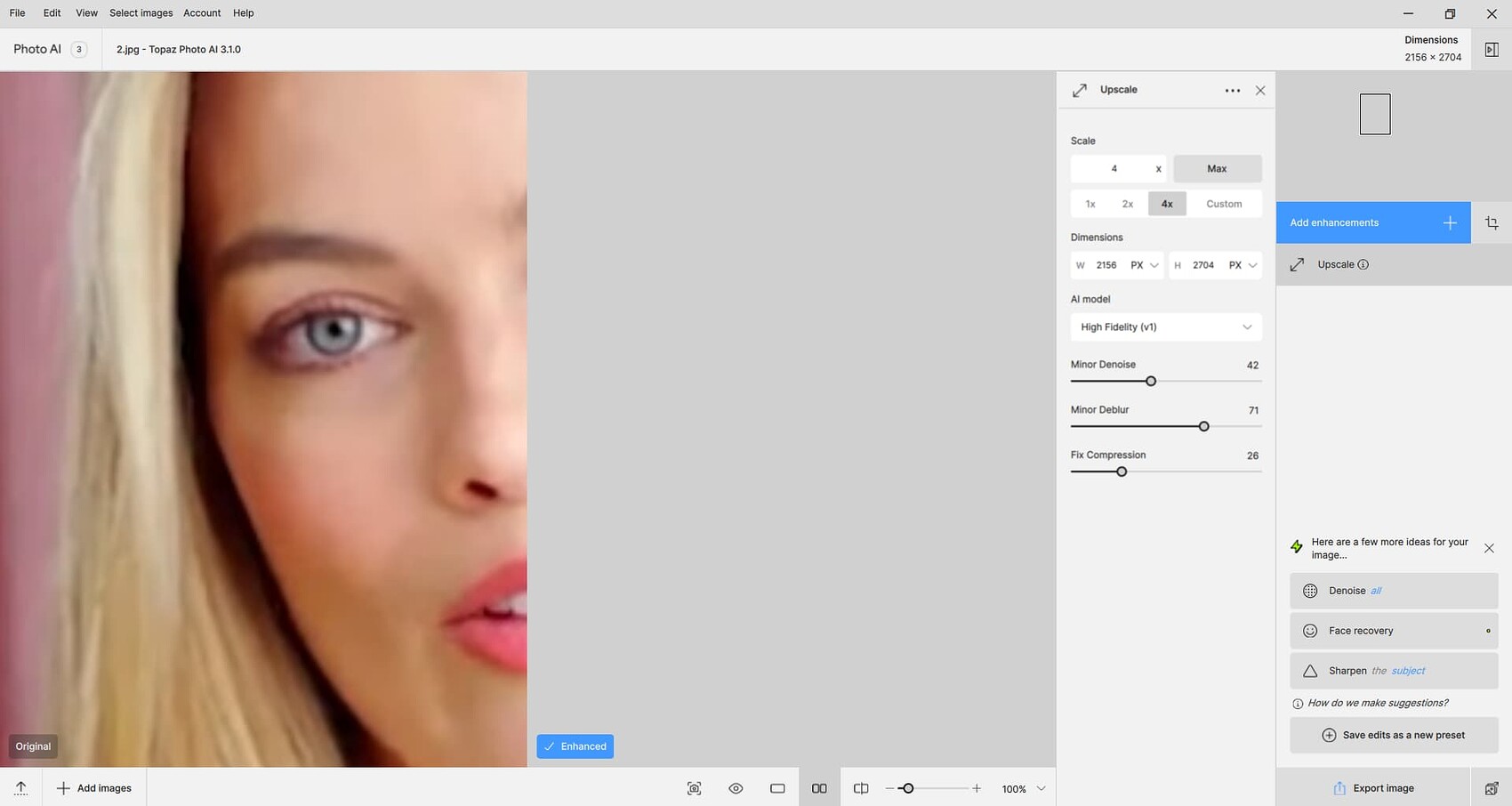The width and height of the screenshot is (1512, 806).
Task: Select the side-by-side comparison view icon
Action: pos(818,788)
